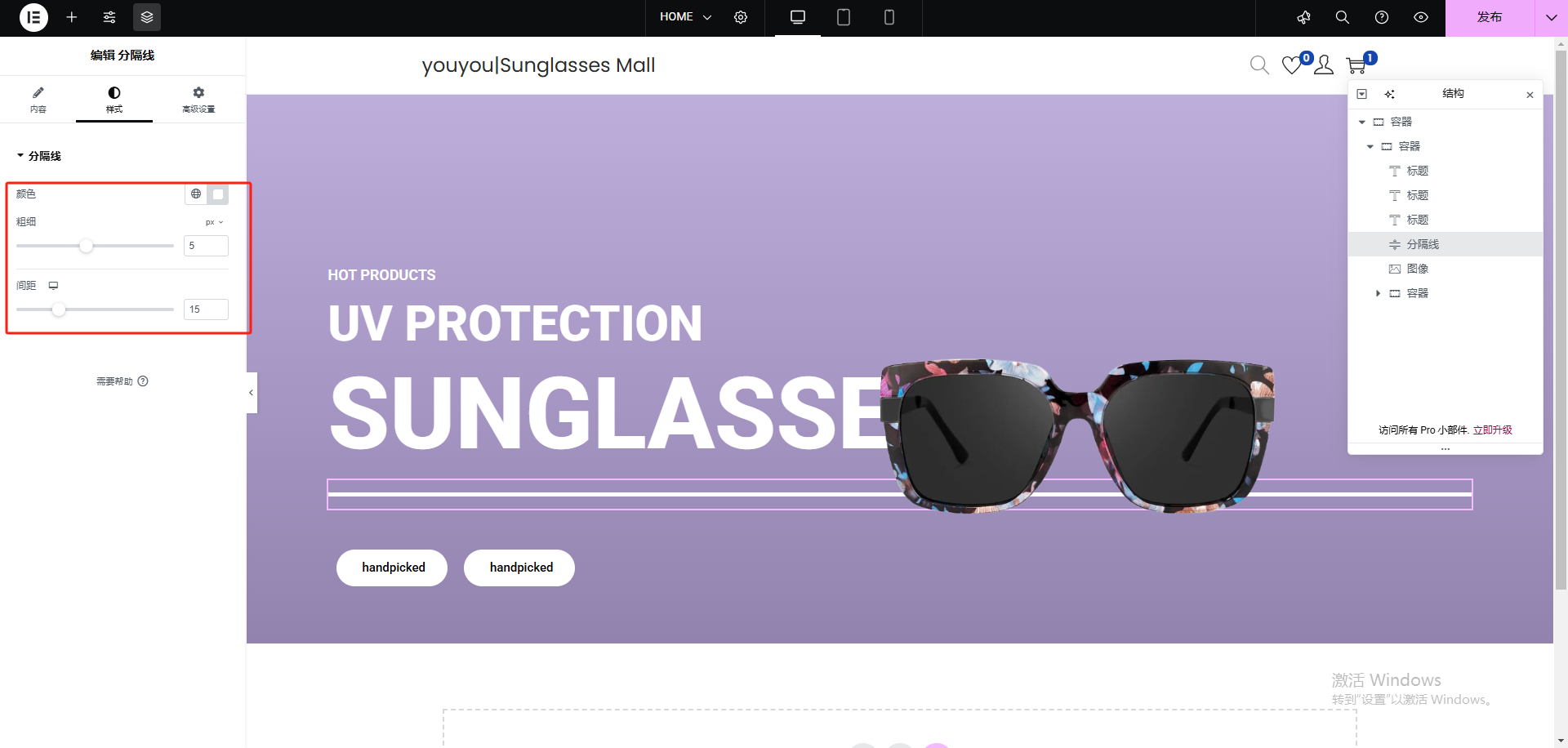Switch to the 高级设置 tab

pyautogui.click(x=198, y=100)
